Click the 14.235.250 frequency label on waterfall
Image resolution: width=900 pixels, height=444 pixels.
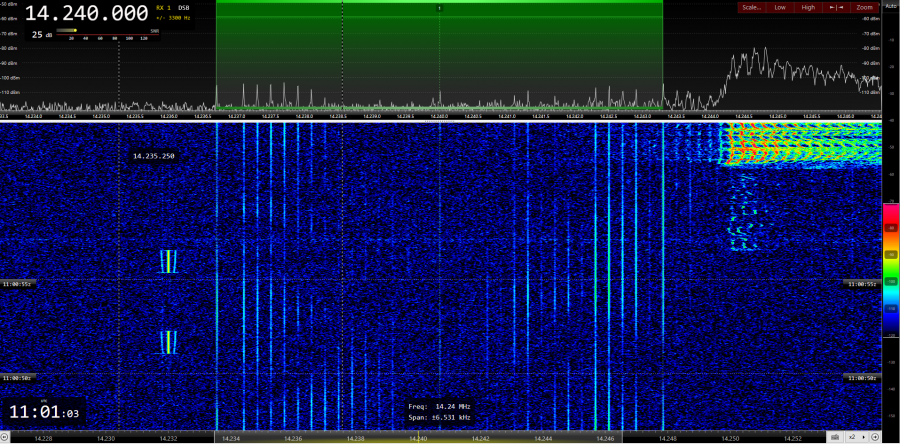click(154, 156)
